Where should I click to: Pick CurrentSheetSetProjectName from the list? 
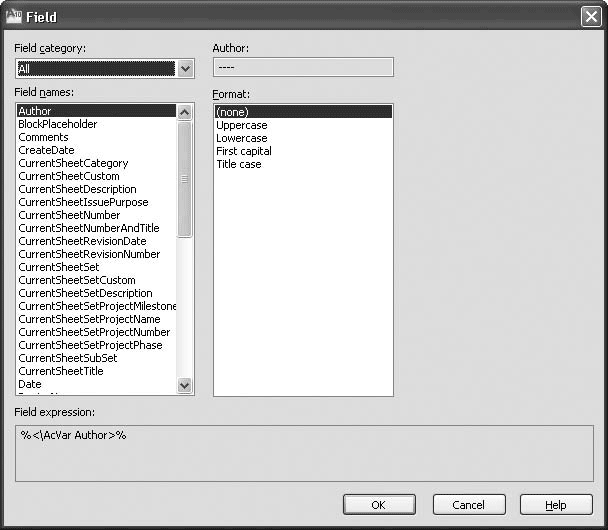(x=89, y=319)
